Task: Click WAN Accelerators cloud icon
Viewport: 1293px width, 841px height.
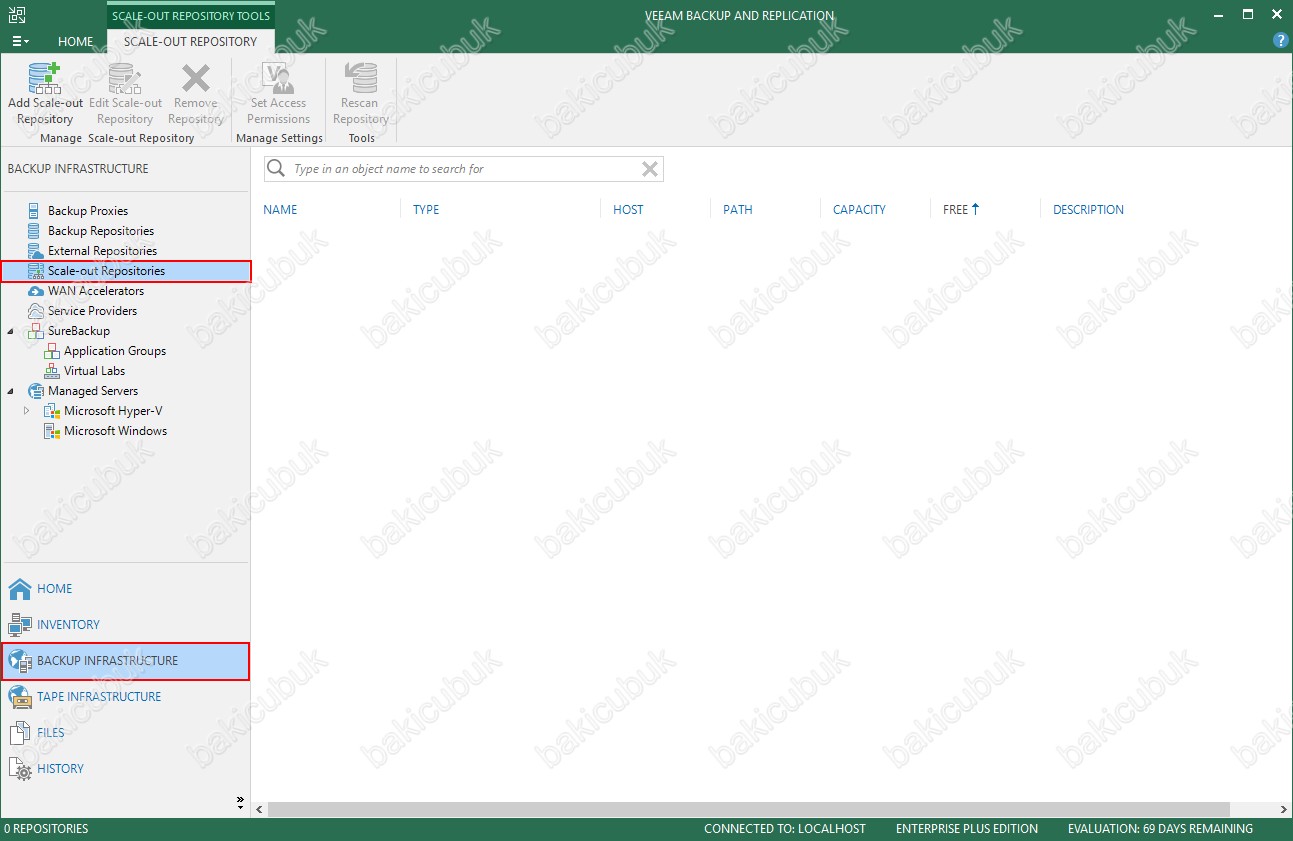Action: pyautogui.click(x=35, y=291)
